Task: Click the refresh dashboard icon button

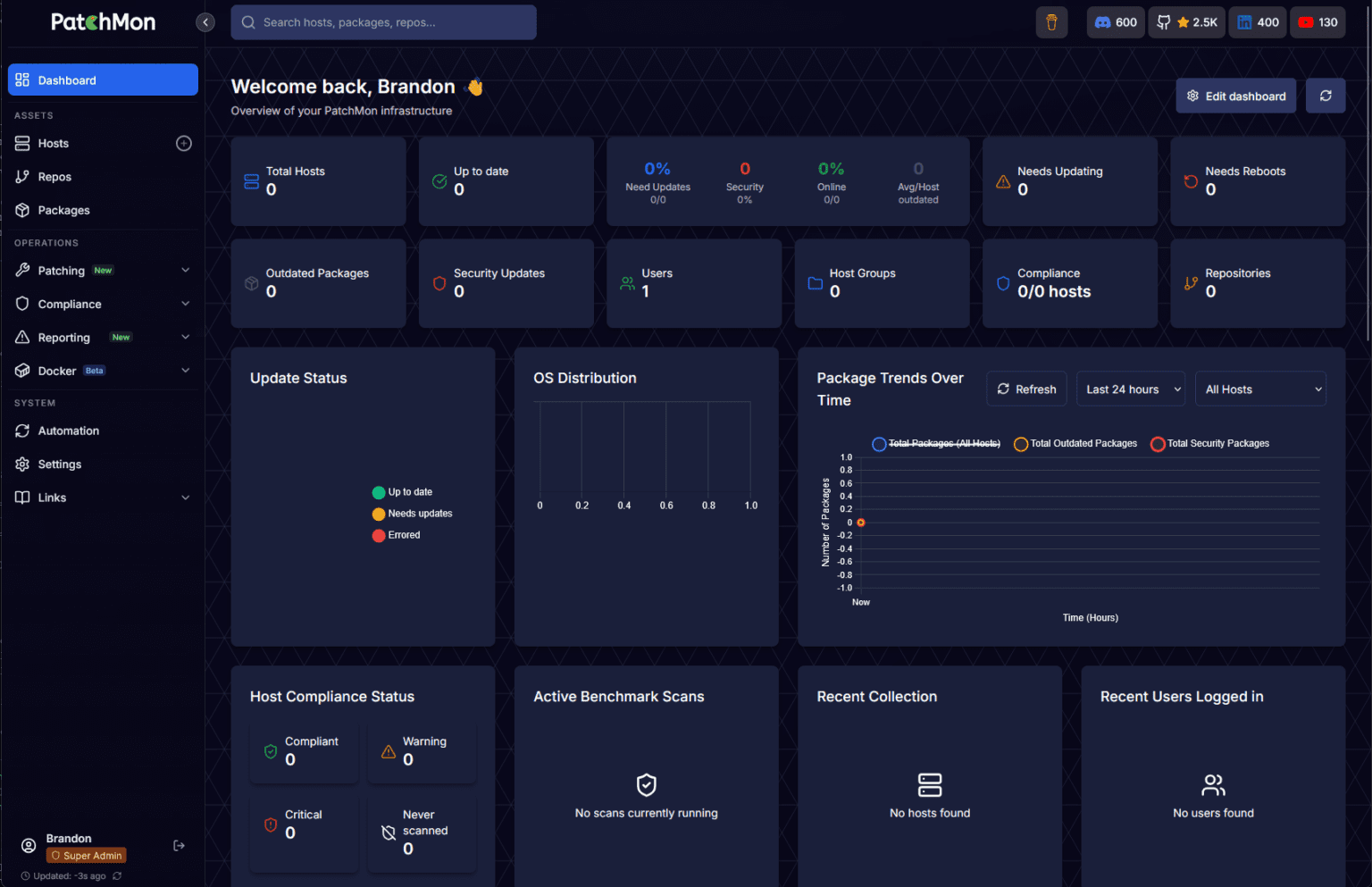Action: (1326, 96)
